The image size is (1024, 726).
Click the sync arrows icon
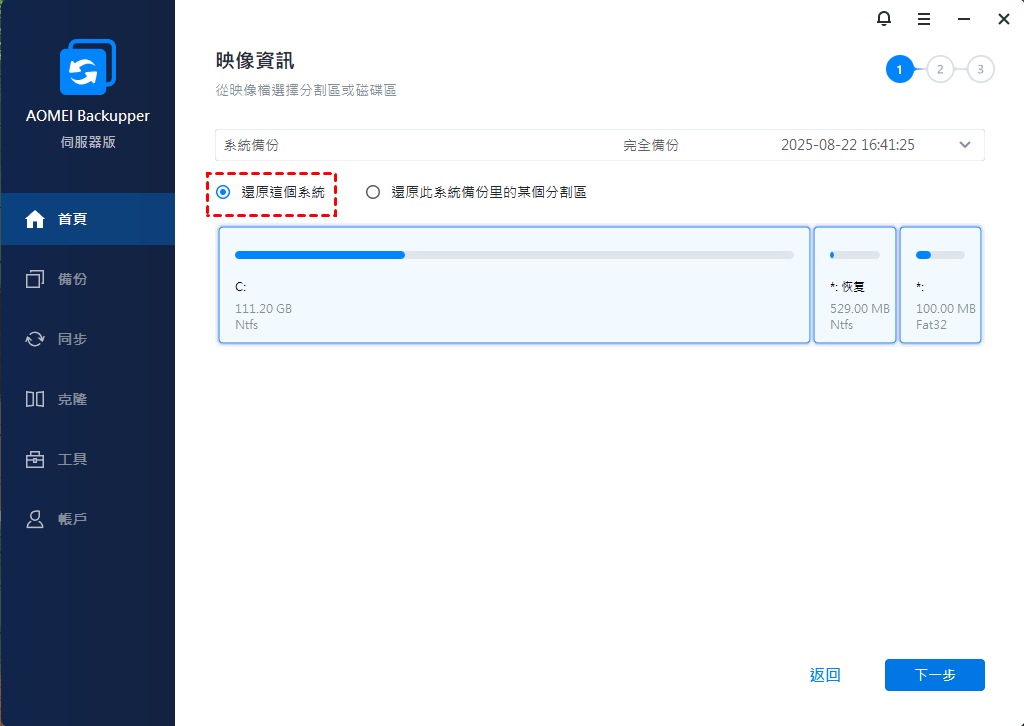point(35,339)
